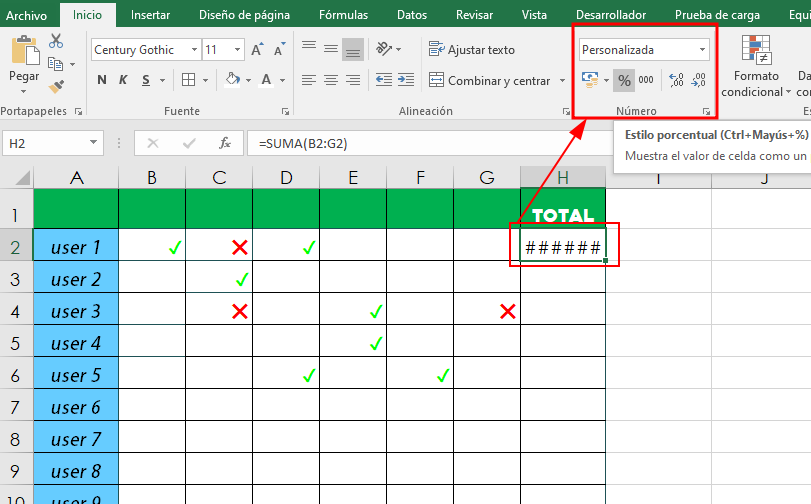The width and height of the screenshot is (811, 504).
Task: Toggle bold (N) formatting
Action: tap(102, 80)
